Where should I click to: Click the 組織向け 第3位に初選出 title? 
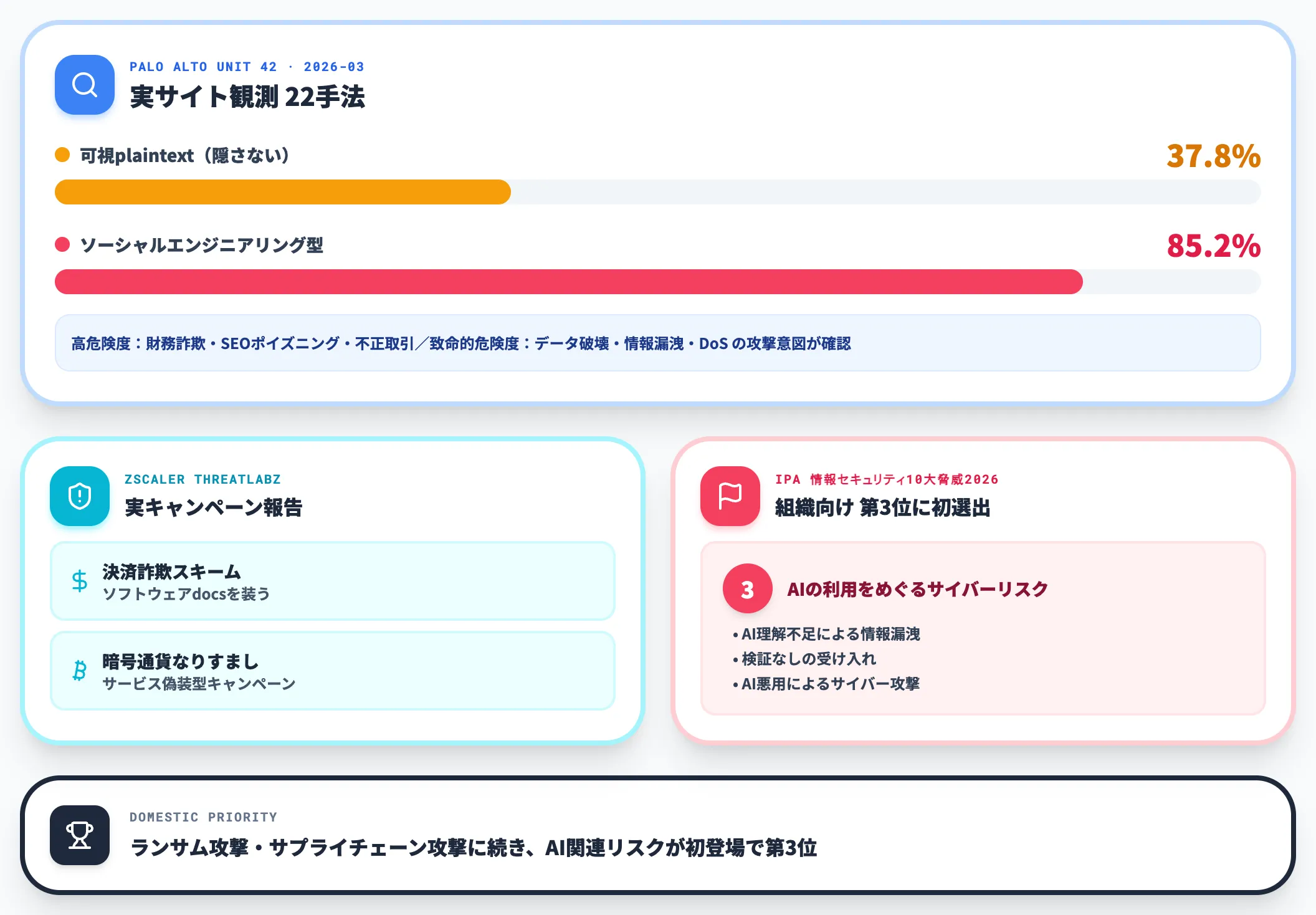coord(882,507)
